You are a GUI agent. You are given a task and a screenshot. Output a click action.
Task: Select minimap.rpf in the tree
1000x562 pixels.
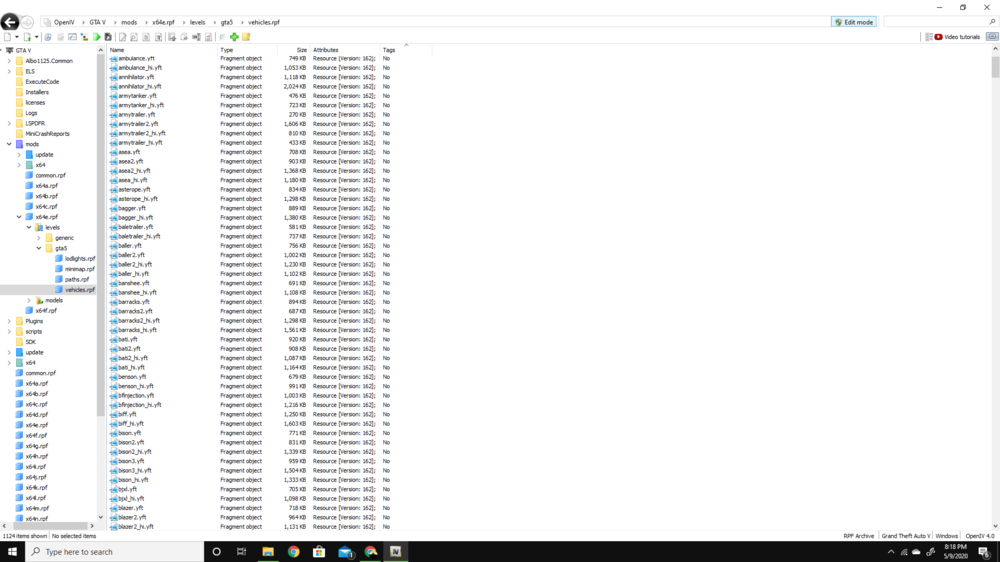pyautogui.click(x=75, y=269)
